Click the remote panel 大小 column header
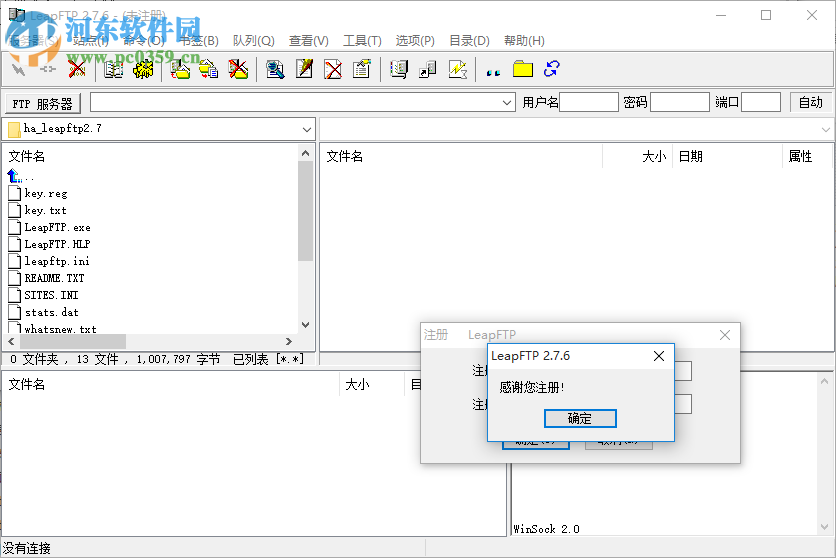Image resolution: width=836 pixels, height=558 pixels. click(638, 156)
